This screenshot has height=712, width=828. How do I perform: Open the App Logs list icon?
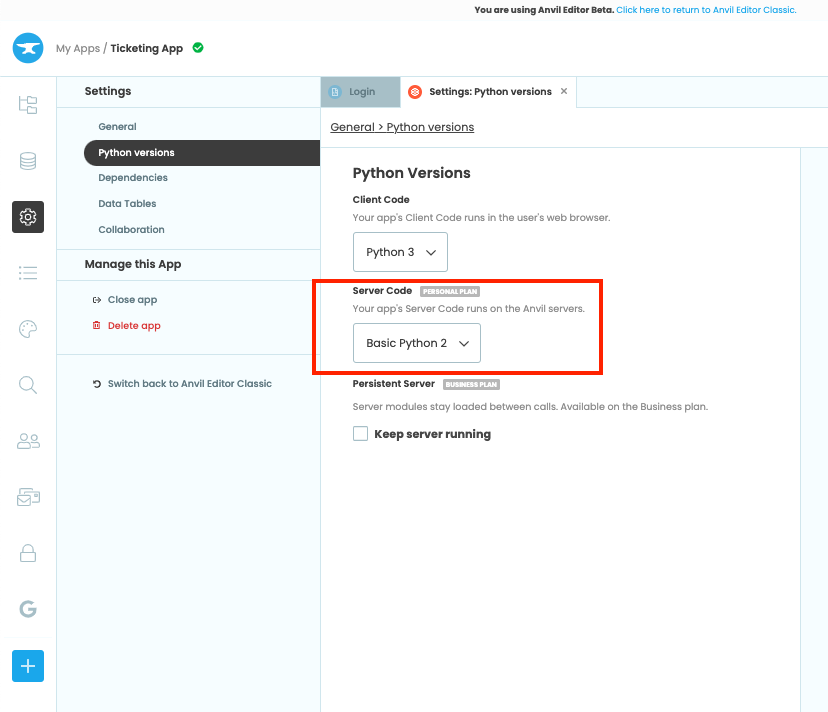27,273
